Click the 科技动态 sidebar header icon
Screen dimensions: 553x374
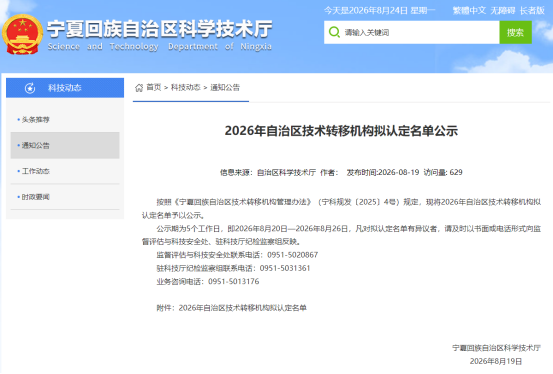pyautogui.click(x=30, y=88)
